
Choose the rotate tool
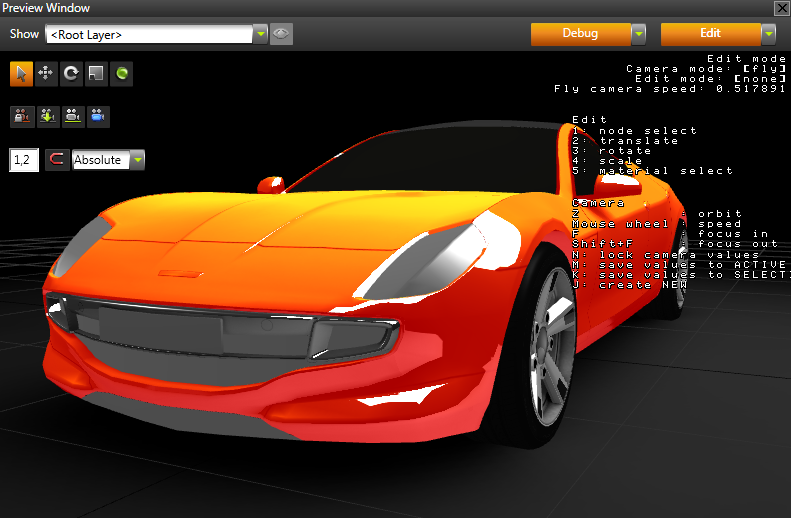coord(71,74)
